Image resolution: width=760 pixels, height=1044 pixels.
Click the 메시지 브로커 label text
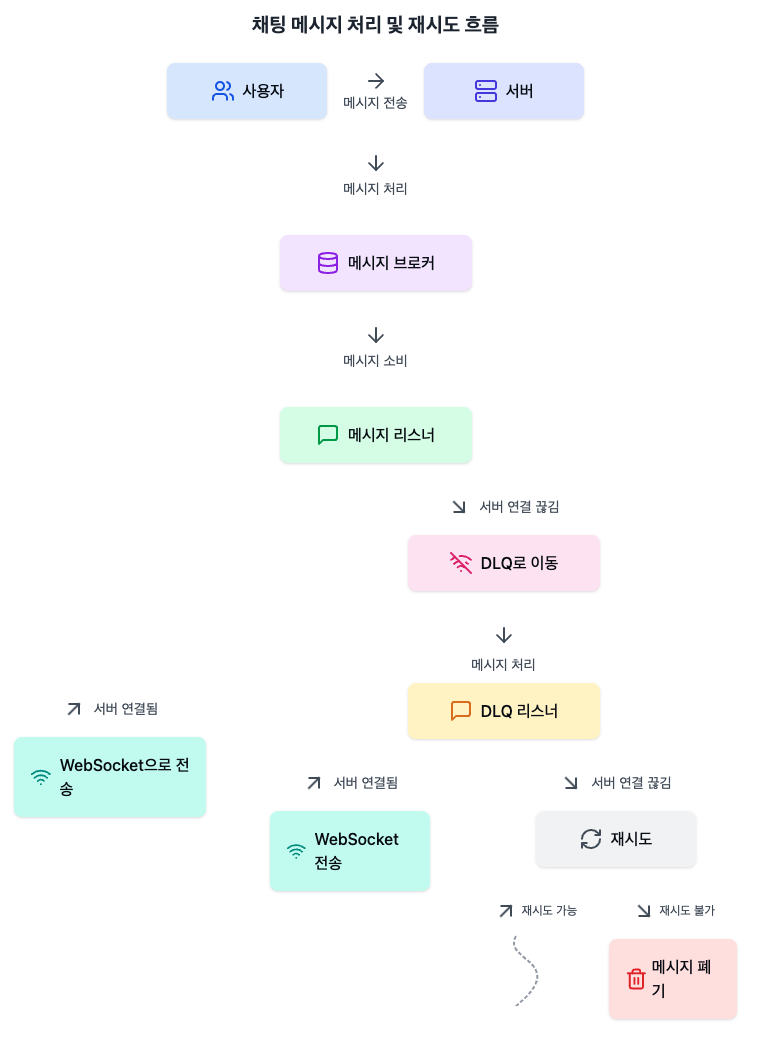click(x=391, y=263)
